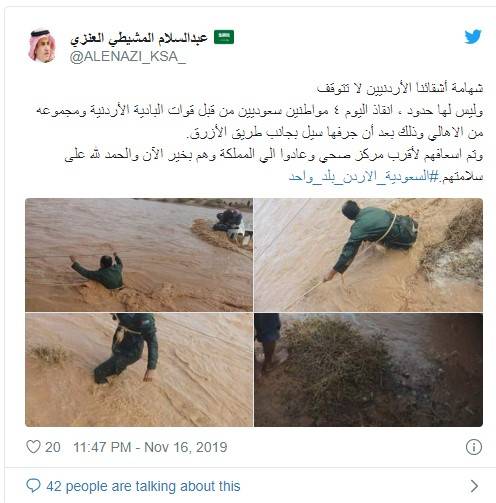Open bottom-right photo of shrub at water edge
The image size is (496, 503).
pyautogui.click(x=368, y=370)
